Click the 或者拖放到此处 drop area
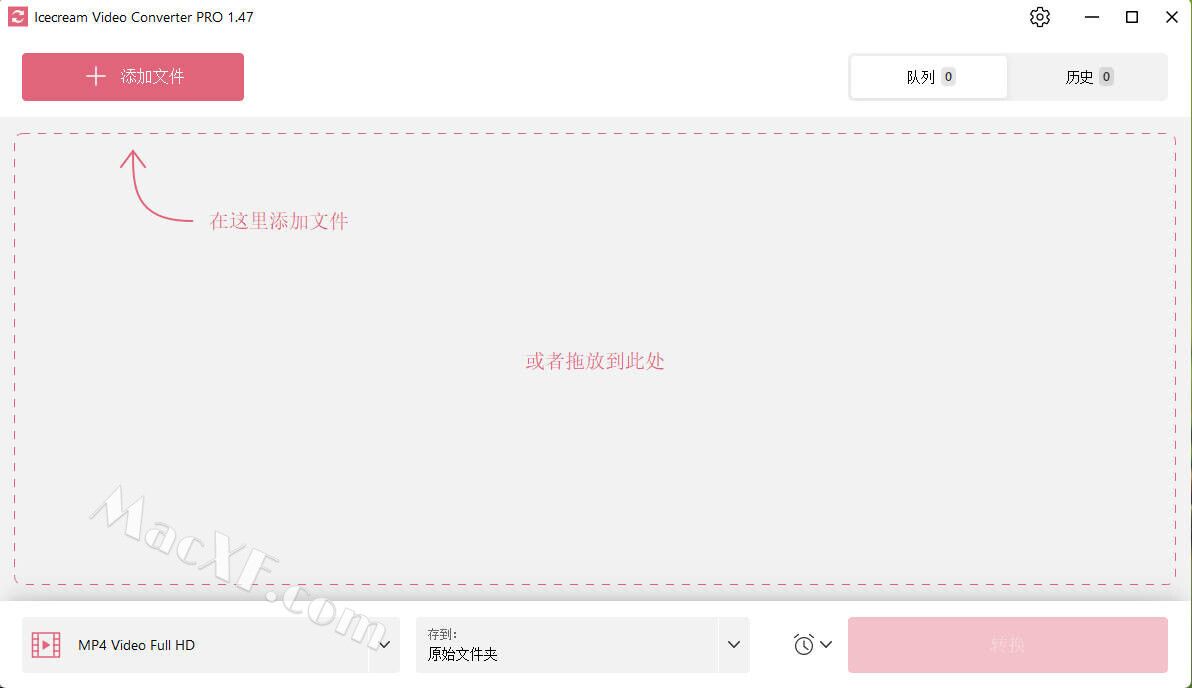The image size is (1192, 688). coord(594,360)
